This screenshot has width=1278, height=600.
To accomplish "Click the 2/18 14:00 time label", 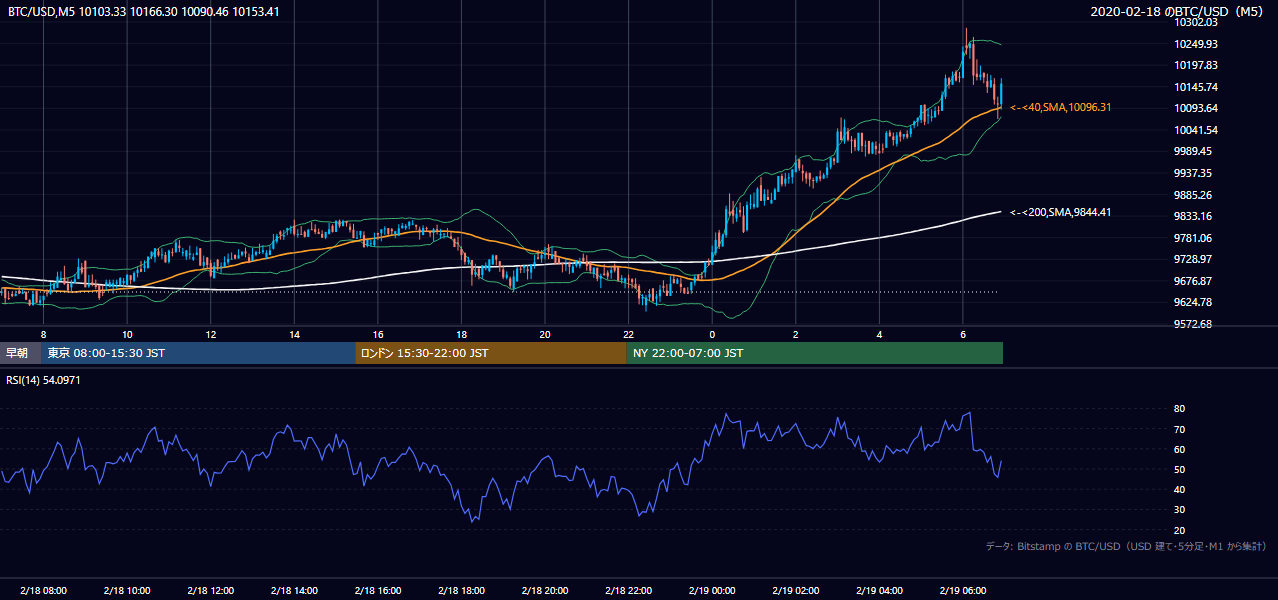I will 294,590.
